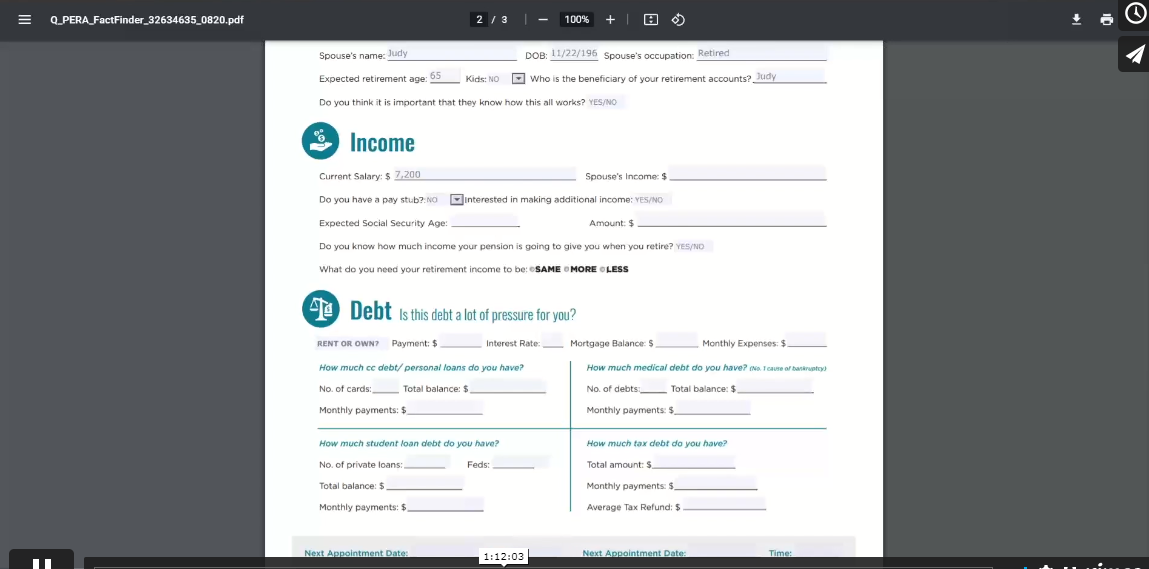Viewport: 1149px width, 569px height.
Task: Click the spouse DOB field
Action: [574, 54]
